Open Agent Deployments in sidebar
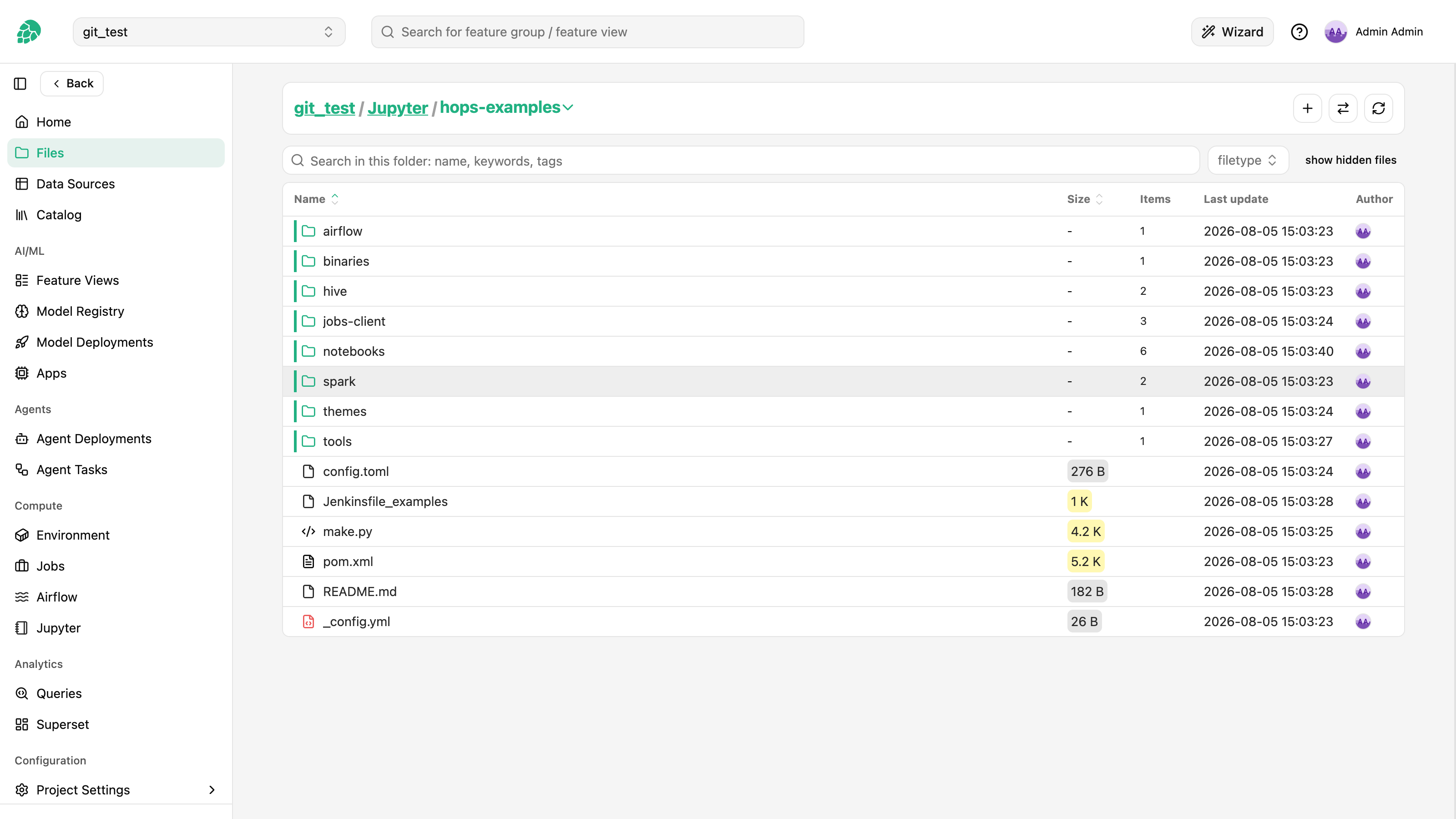This screenshot has width=1456, height=819. (x=116, y=439)
